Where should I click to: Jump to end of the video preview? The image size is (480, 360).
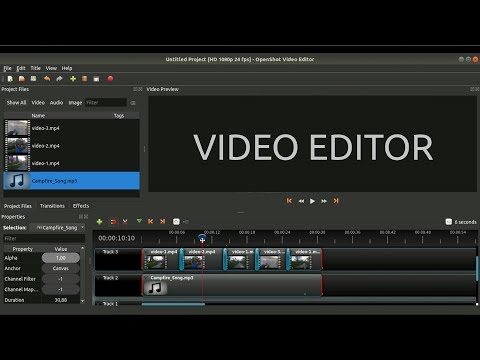(x=336, y=201)
